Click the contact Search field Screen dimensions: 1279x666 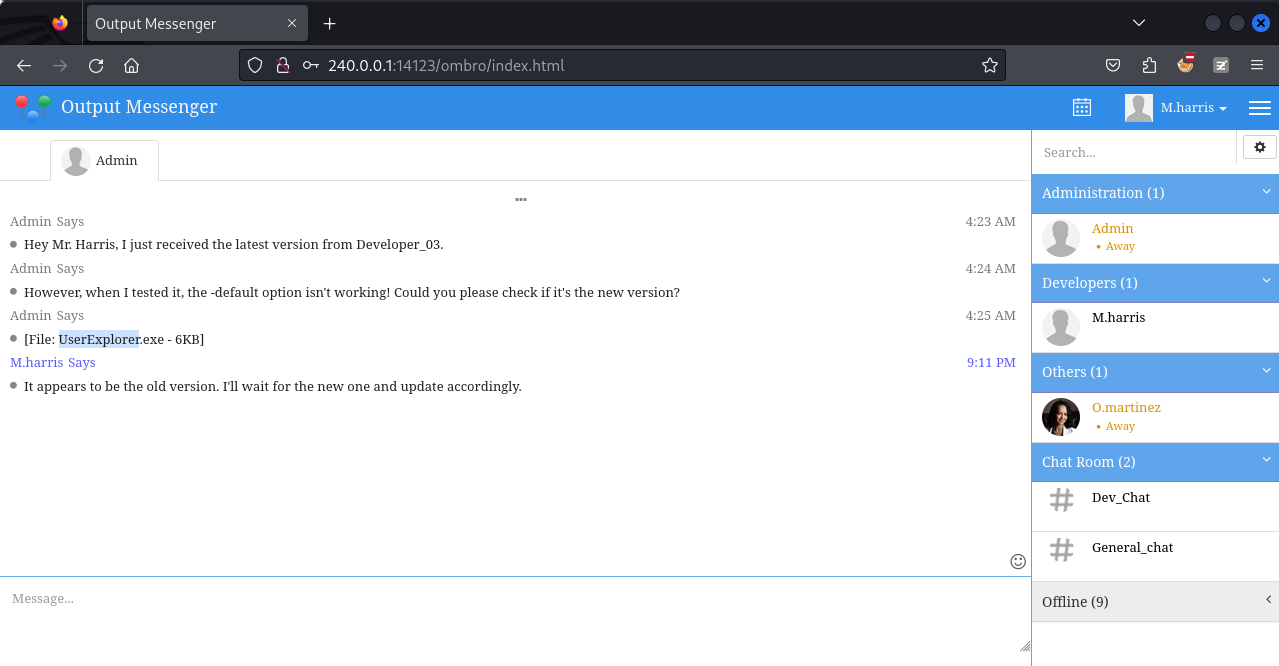pos(1134,152)
